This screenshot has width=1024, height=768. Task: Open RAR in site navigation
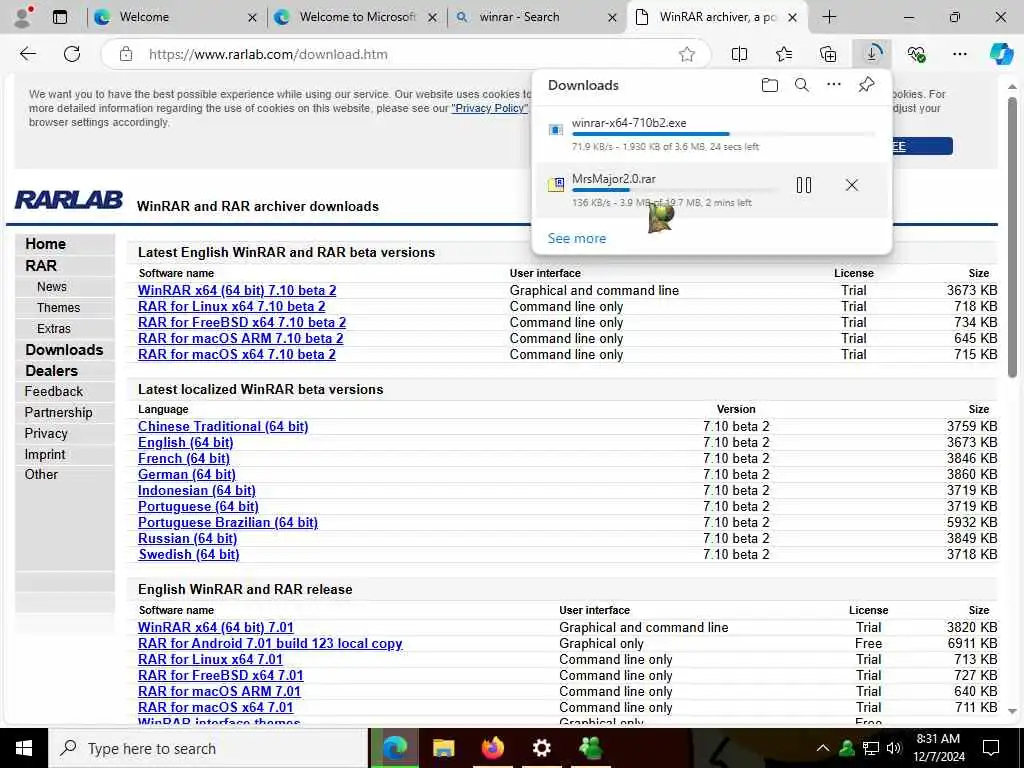coord(40,266)
